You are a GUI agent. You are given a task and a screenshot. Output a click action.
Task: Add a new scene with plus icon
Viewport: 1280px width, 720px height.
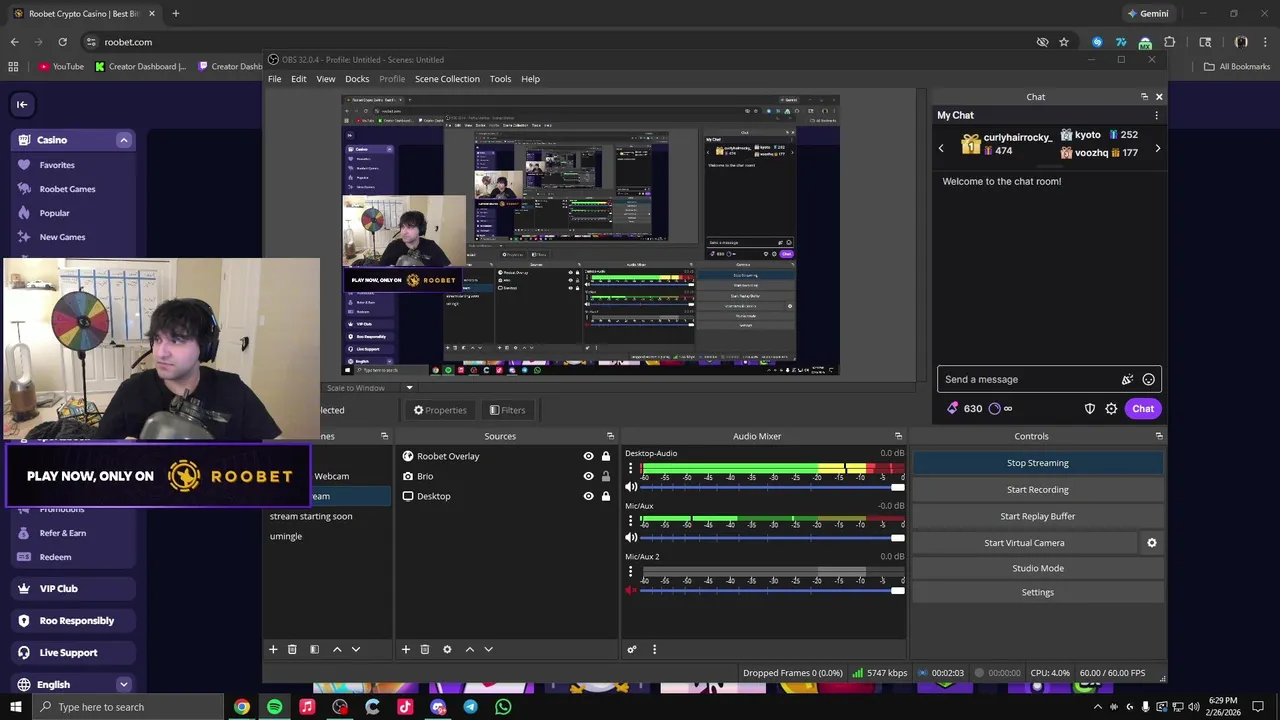pos(273,649)
